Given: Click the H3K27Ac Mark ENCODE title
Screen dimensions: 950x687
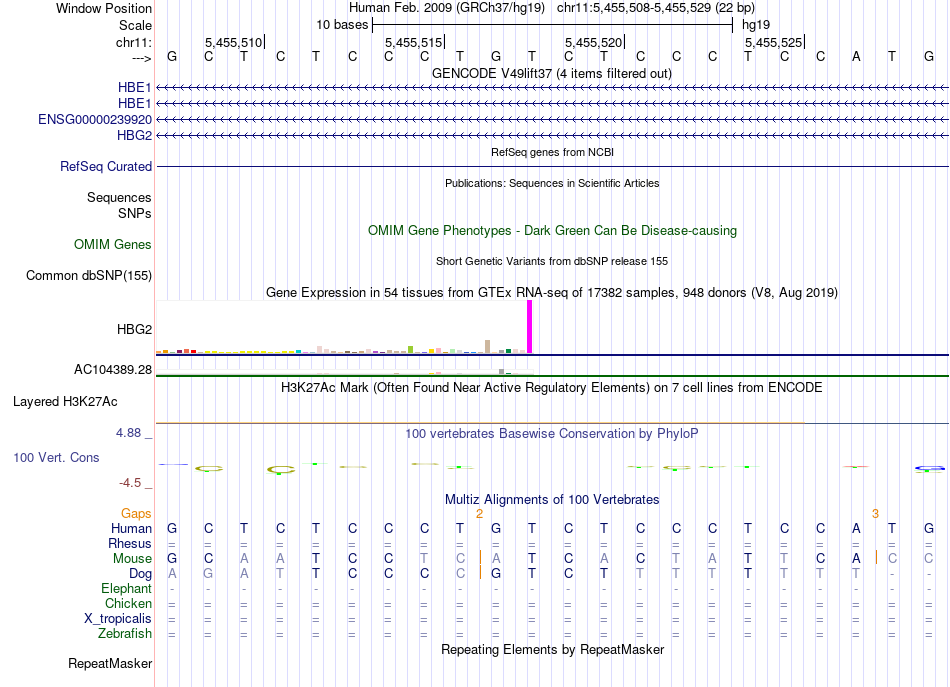Looking at the screenshot, I should click(x=552, y=387).
